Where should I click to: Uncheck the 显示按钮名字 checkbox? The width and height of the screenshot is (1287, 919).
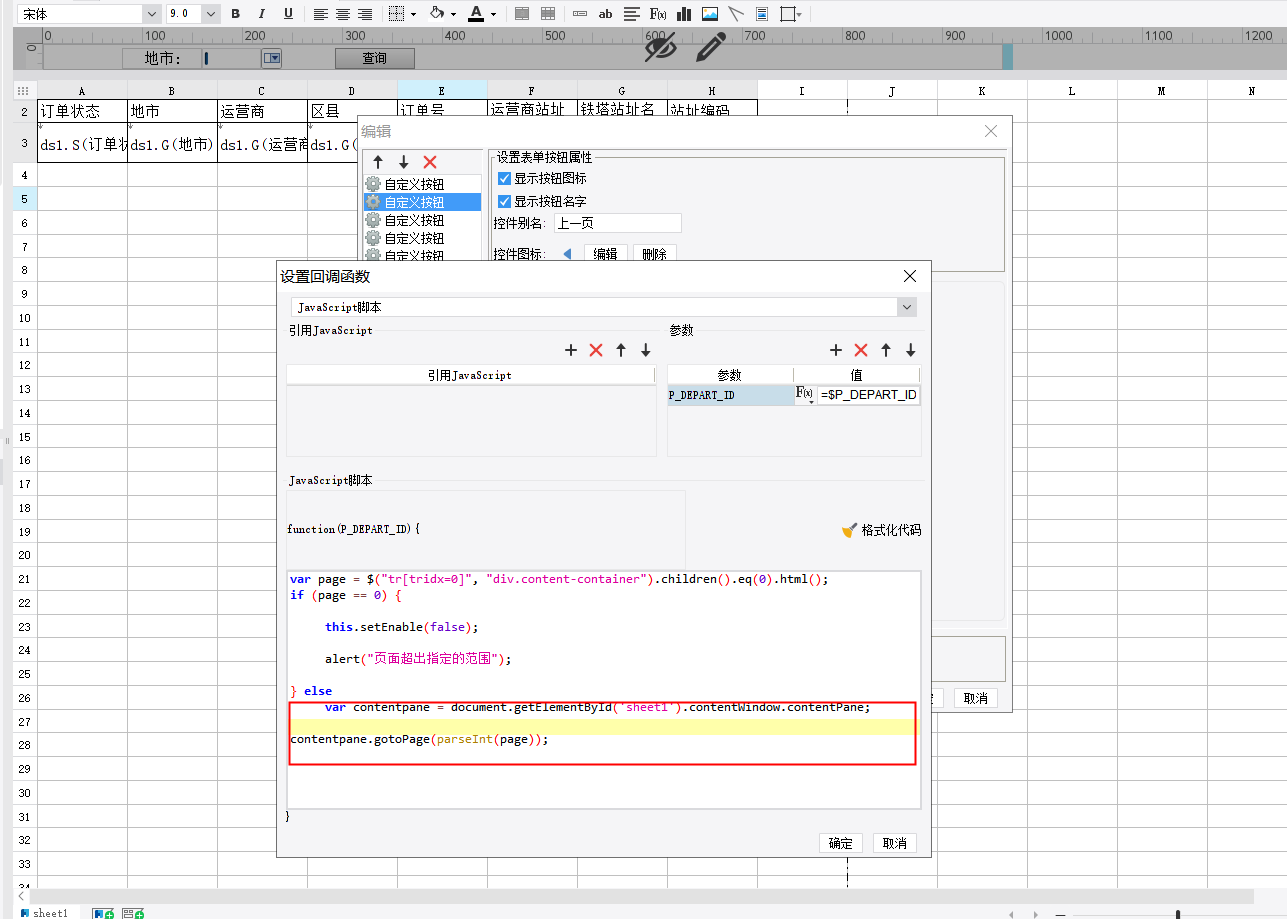(504, 201)
